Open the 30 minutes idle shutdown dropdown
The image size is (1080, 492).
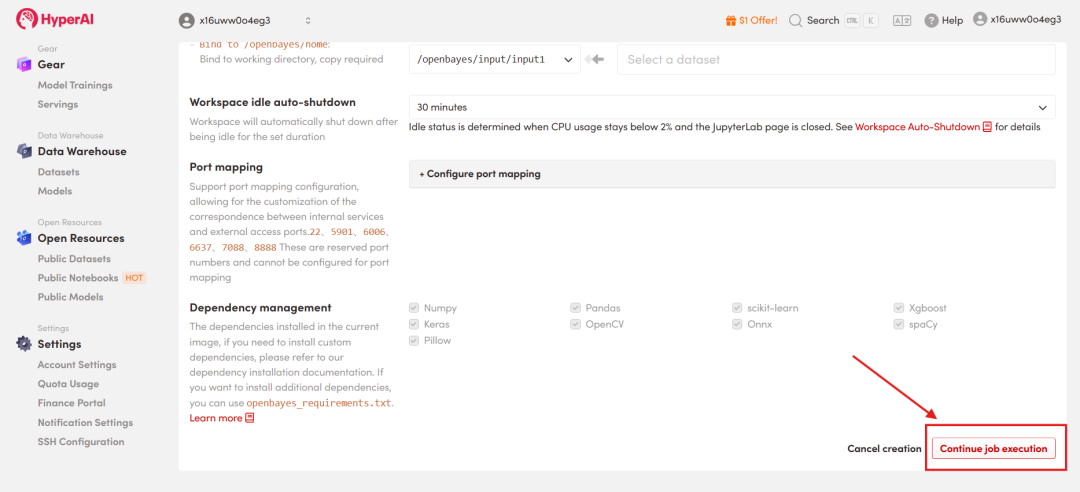click(x=731, y=107)
